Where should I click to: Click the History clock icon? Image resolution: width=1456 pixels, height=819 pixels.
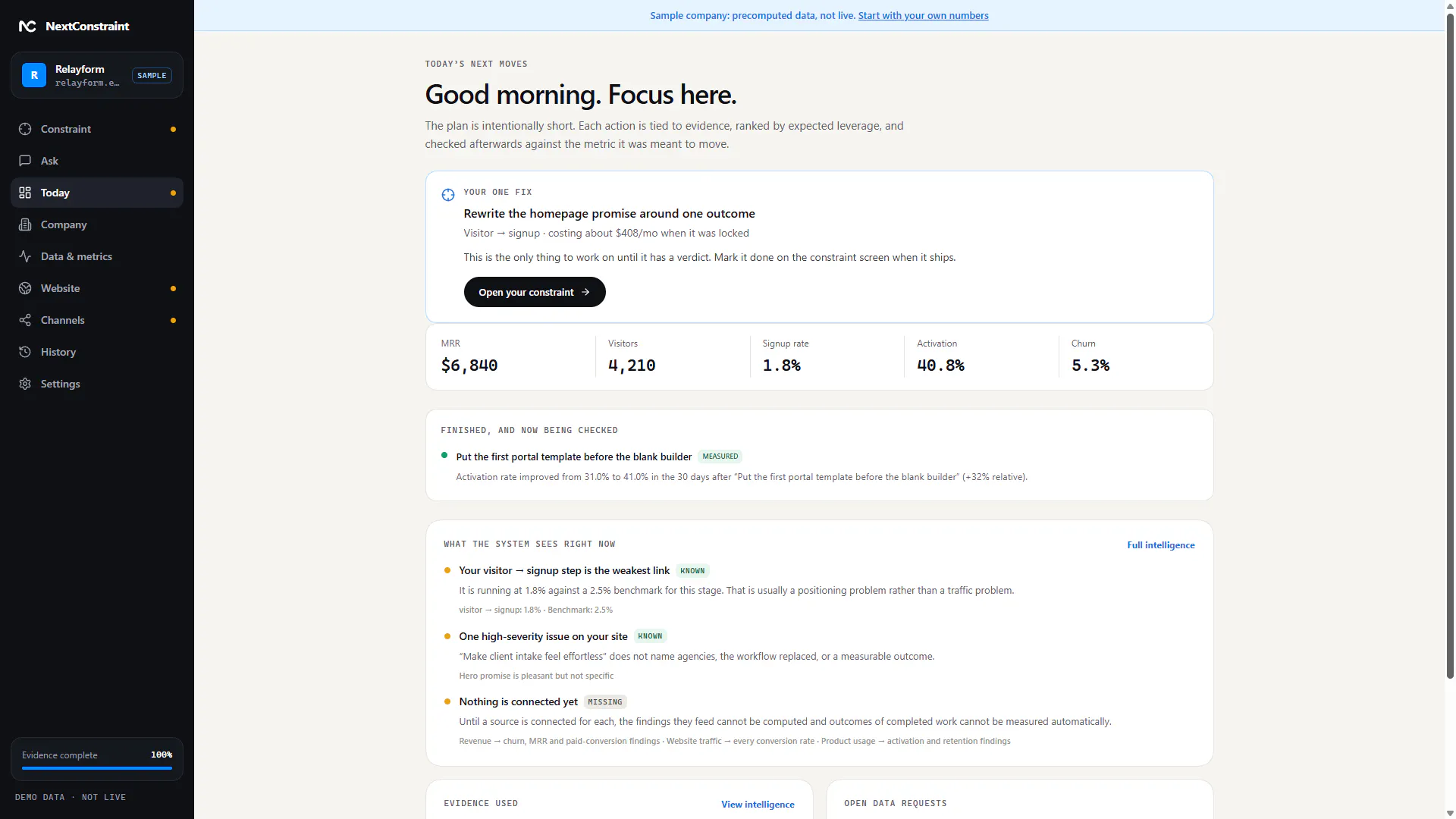click(25, 352)
